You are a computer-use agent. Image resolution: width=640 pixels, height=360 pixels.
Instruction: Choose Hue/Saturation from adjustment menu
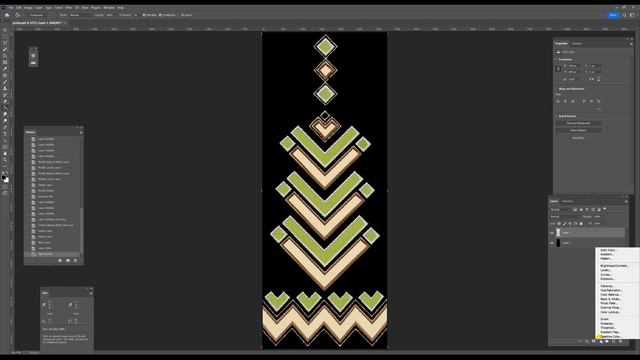[611, 290]
